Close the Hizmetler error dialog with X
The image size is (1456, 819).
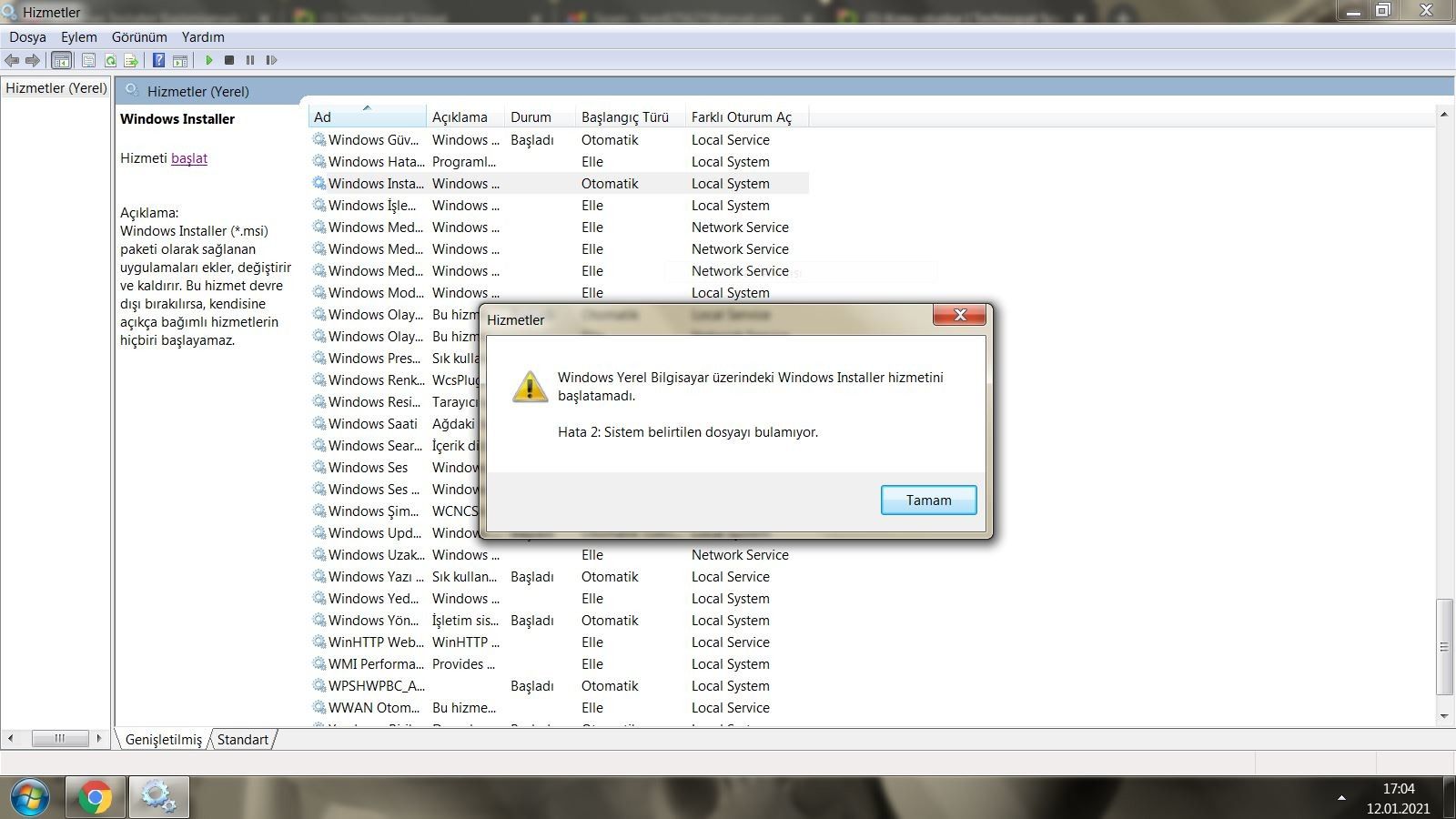coord(959,315)
